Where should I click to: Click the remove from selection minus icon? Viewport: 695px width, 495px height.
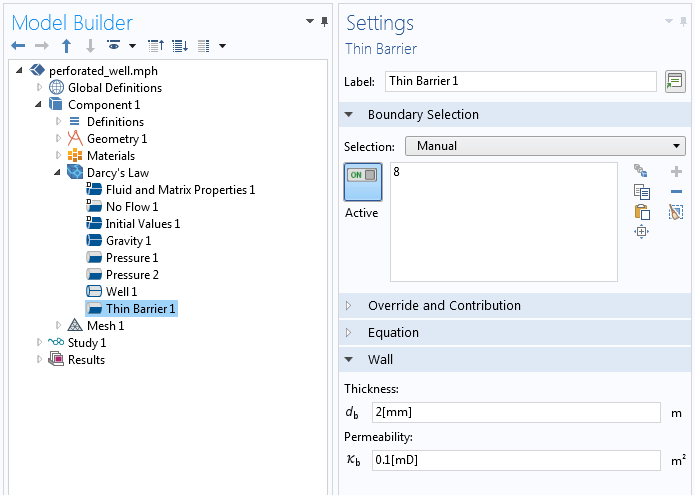pyautogui.click(x=676, y=192)
